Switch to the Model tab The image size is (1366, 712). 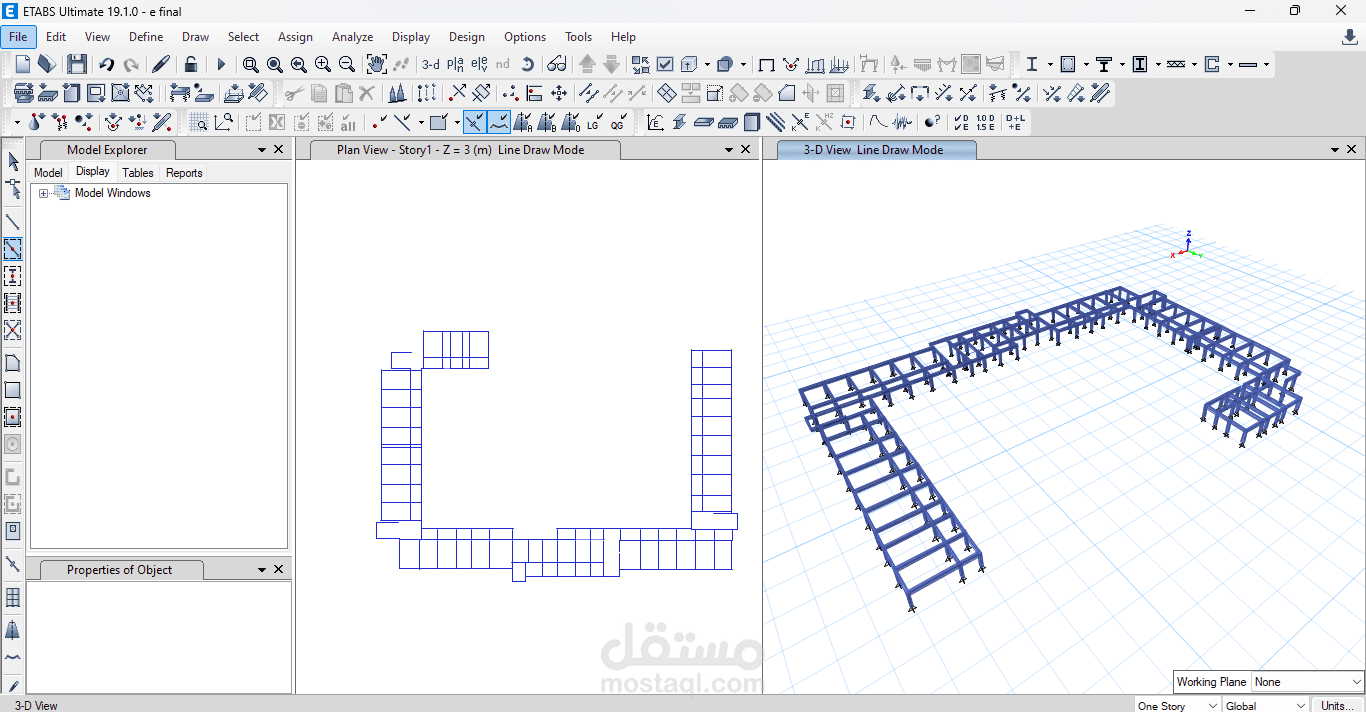pyautogui.click(x=48, y=173)
